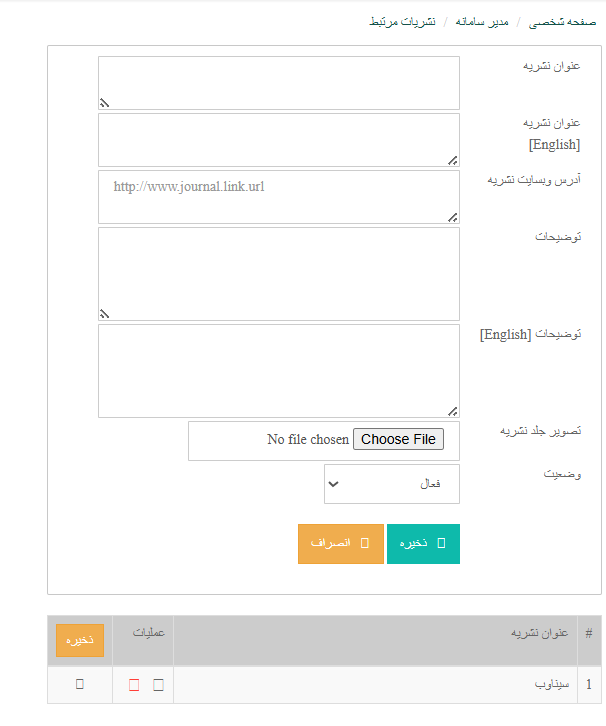The height and width of the screenshot is (726, 606).
Task: Select the نشریات مرتبط breadcrumb item
Action: pos(403,21)
